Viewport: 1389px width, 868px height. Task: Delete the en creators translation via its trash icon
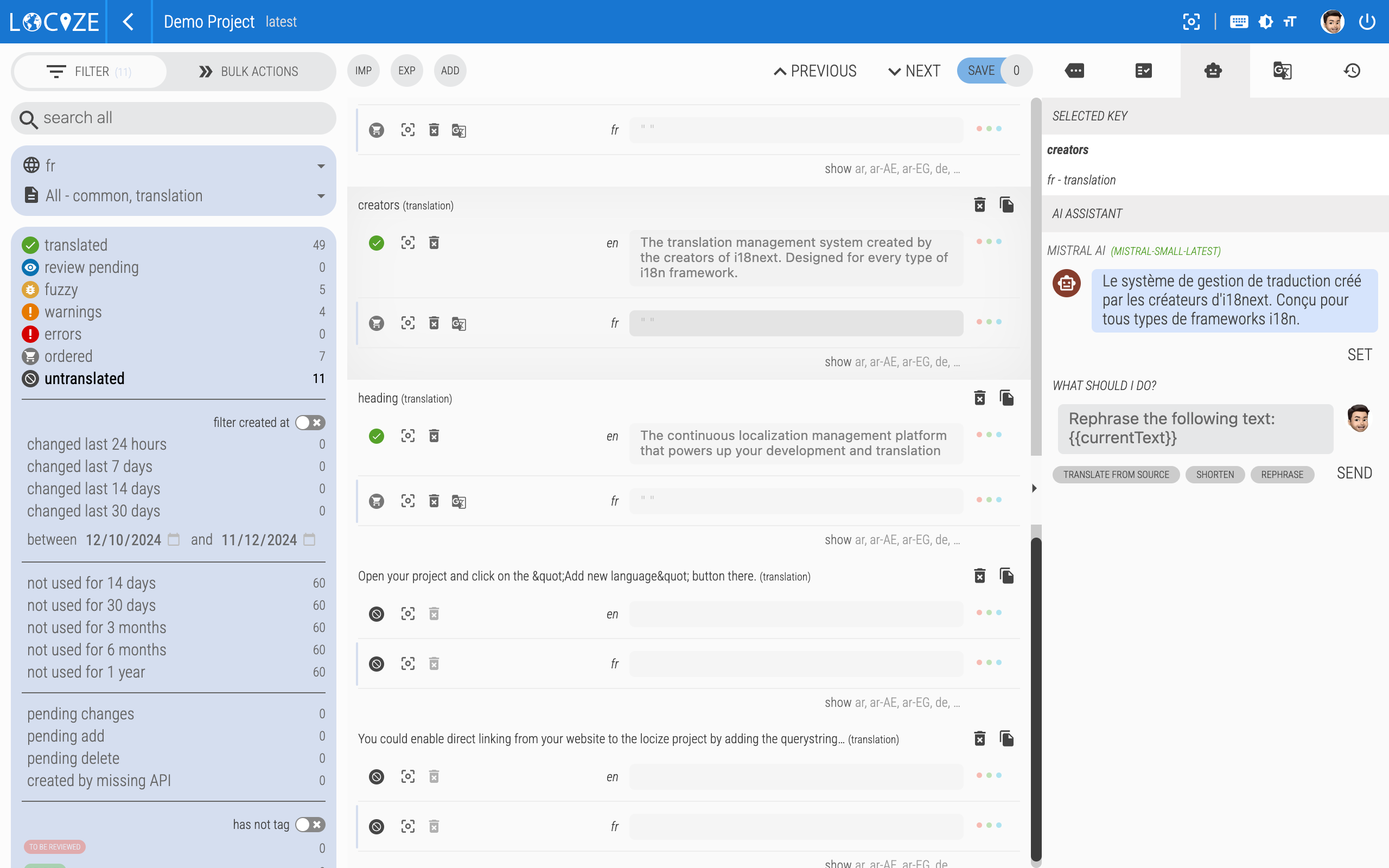435,242
